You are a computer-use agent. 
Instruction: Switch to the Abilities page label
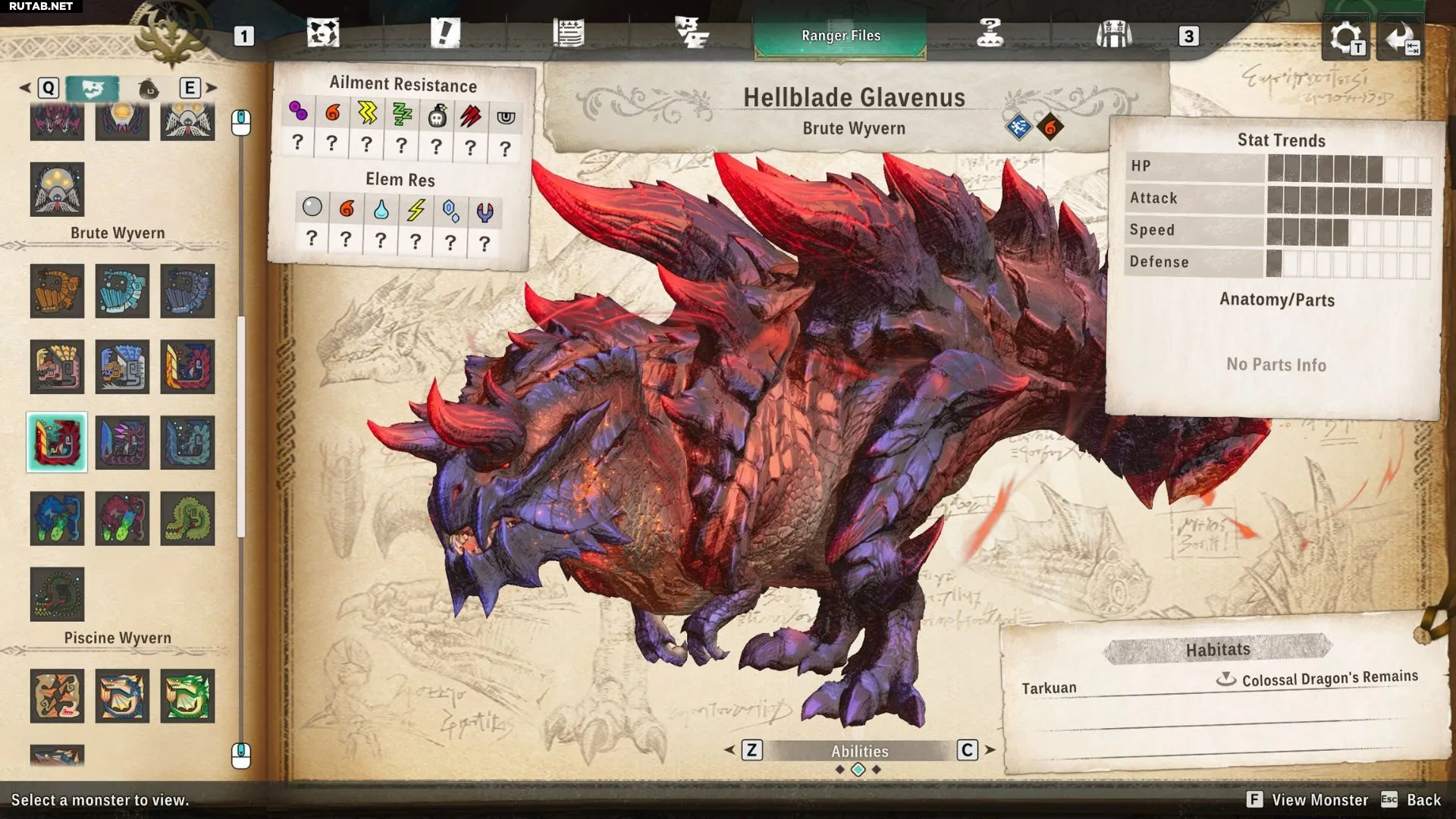[859, 751]
